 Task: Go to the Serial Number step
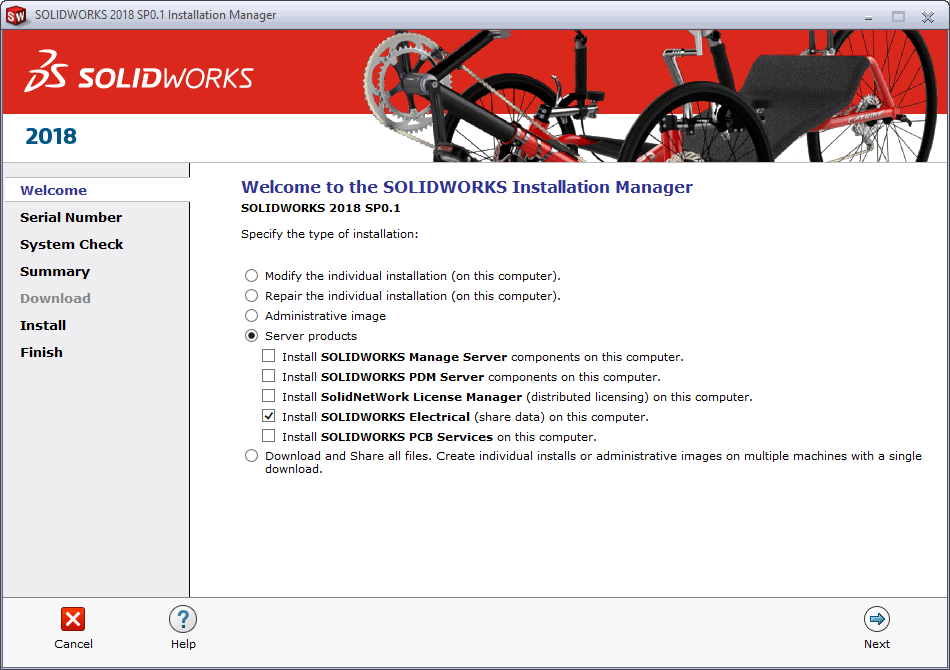point(71,217)
